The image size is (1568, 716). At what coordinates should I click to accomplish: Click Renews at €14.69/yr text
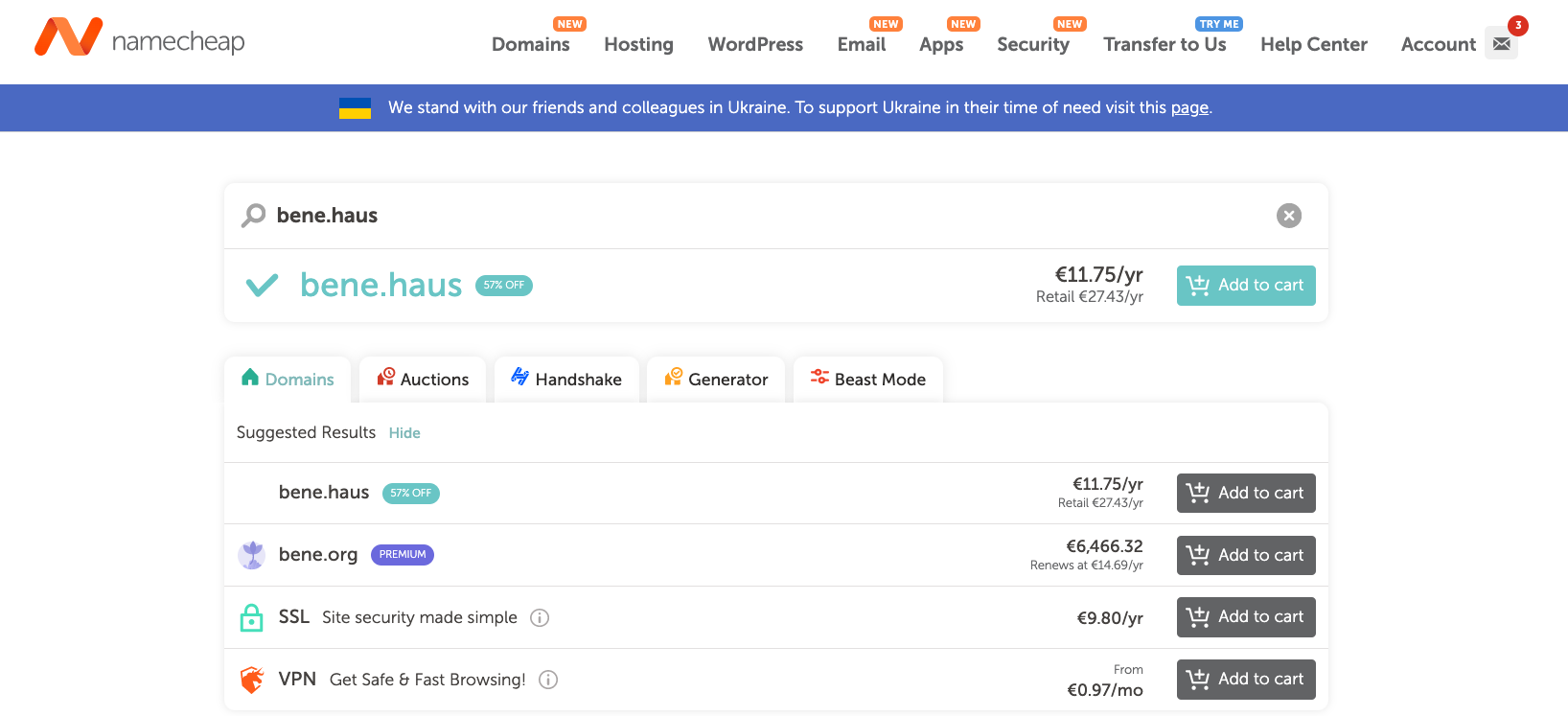pos(1087,566)
